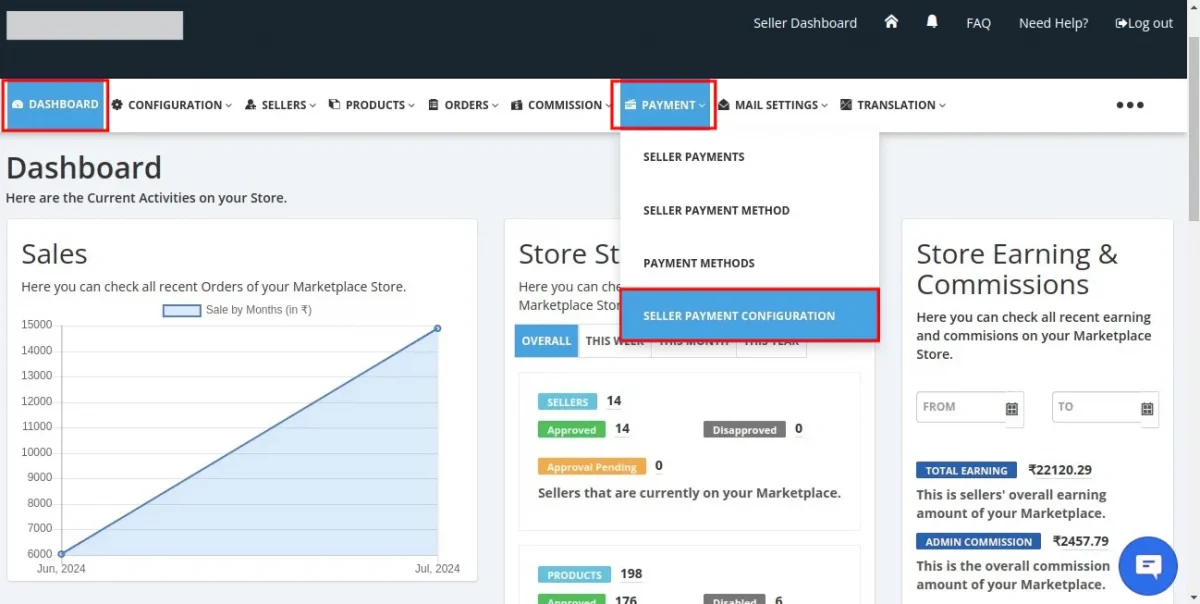Click the Translation icon
Image resolution: width=1200 pixels, height=604 pixels.
(x=846, y=105)
